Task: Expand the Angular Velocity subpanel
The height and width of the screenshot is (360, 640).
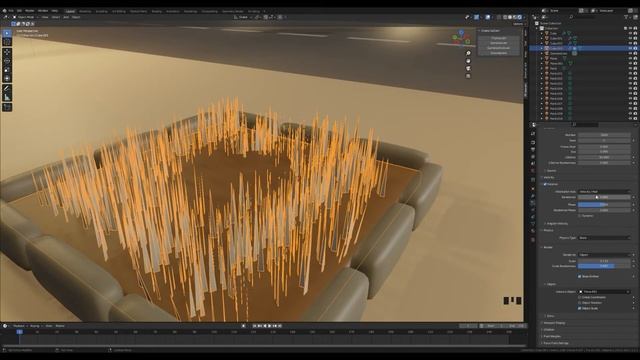Action: coord(556,223)
